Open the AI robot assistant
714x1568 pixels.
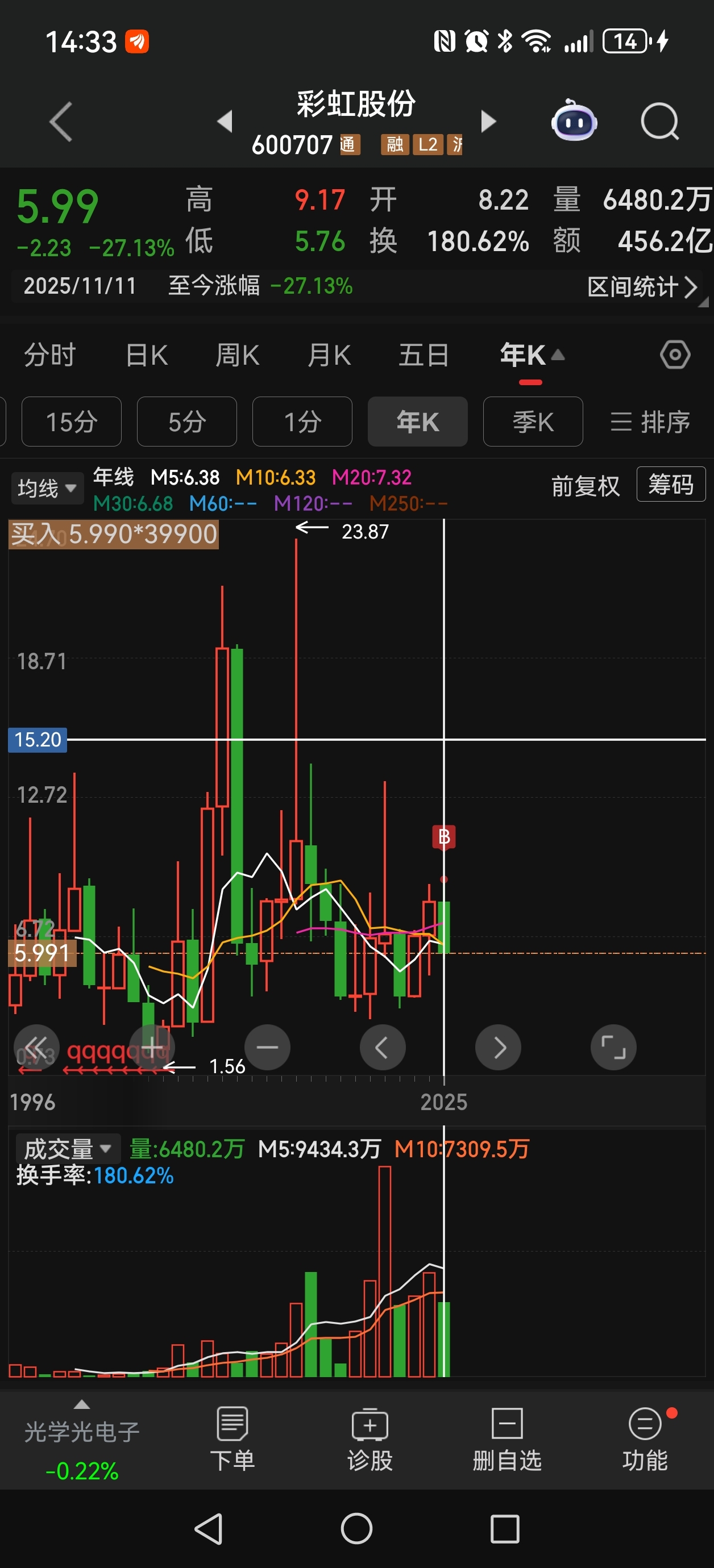click(573, 120)
